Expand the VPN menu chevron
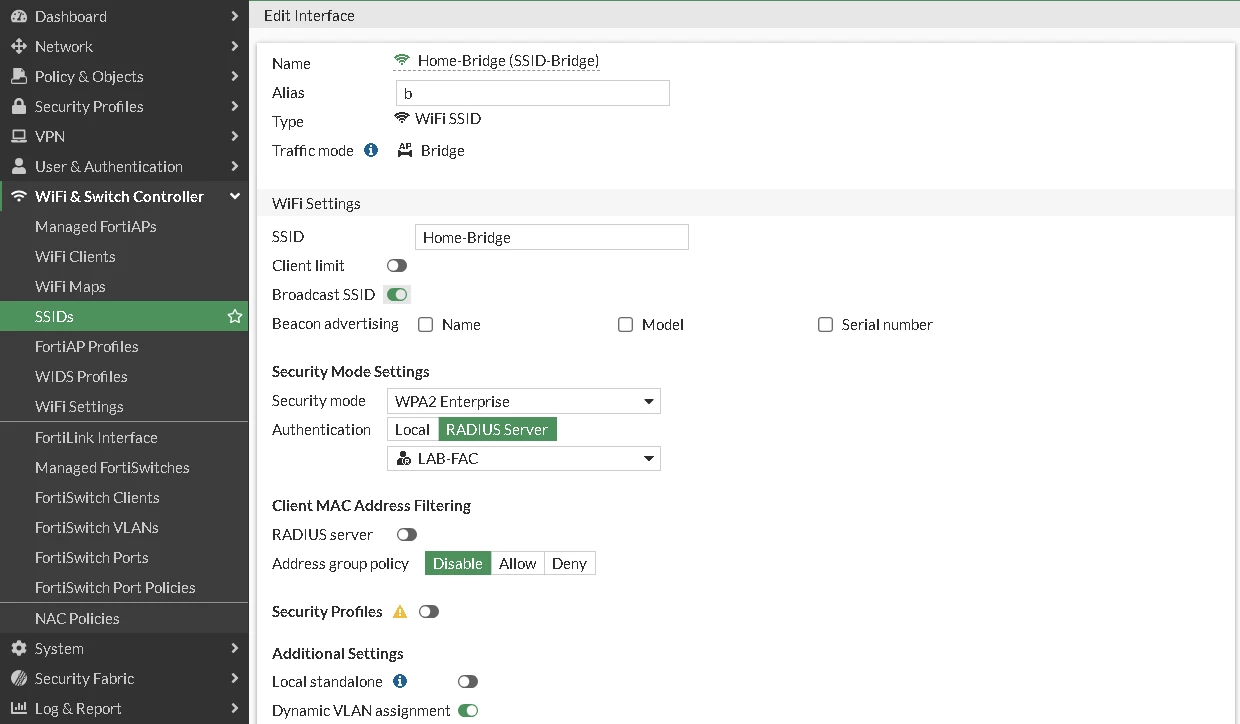Image resolution: width=1240 pixels, height=724 pixels. pos(234,136)
